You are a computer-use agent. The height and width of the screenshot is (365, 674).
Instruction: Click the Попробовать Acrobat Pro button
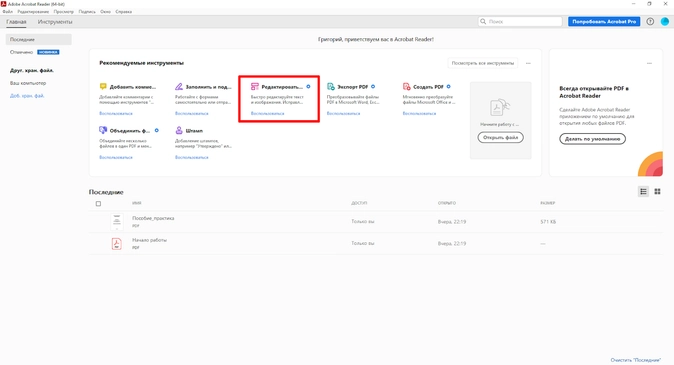point(604,21)
